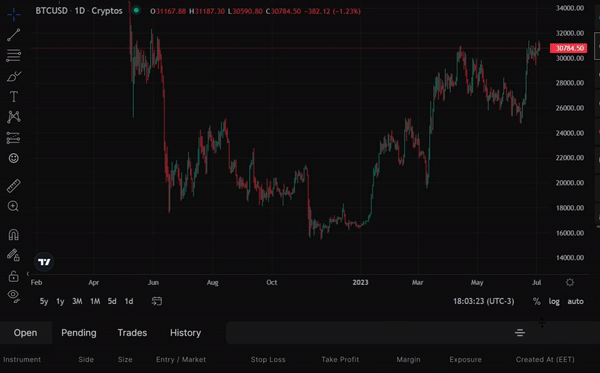Select the crosshair cursor tool
Image resolution: width=600 pixels, height=373 pixels.
click(x=13, y=15)
